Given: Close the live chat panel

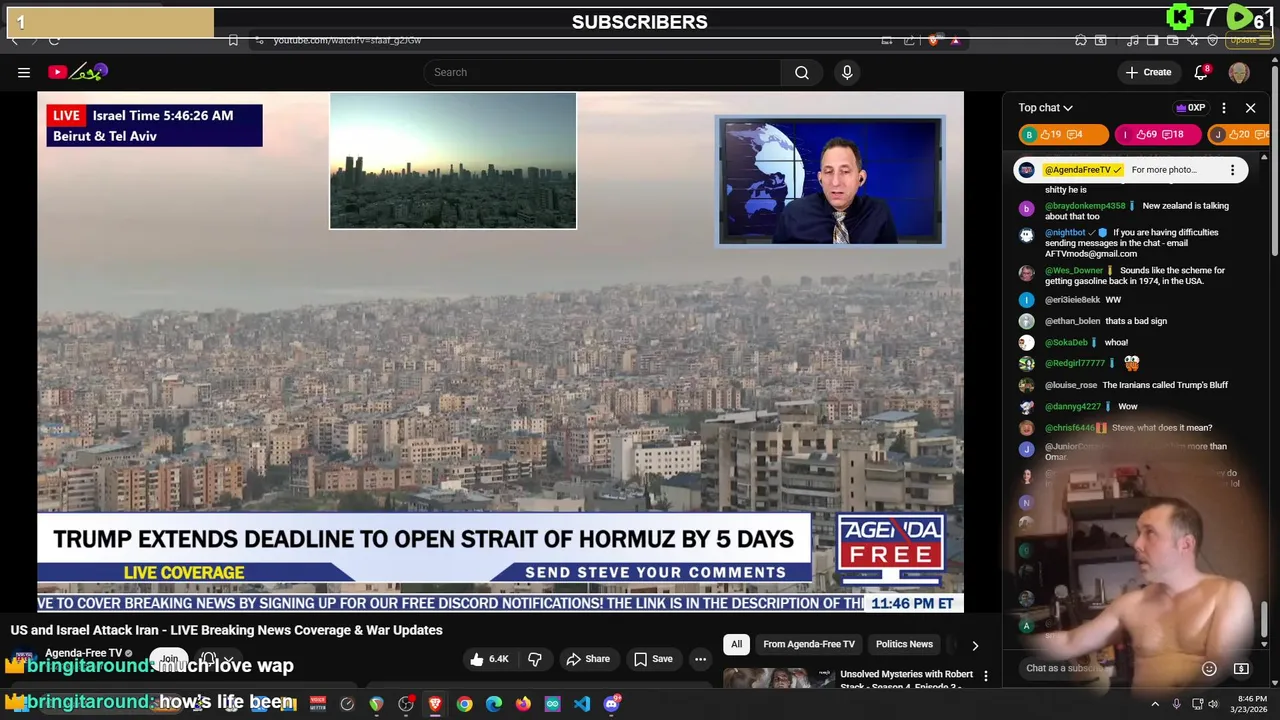Looking at the screenshot, I should 1250,108.
